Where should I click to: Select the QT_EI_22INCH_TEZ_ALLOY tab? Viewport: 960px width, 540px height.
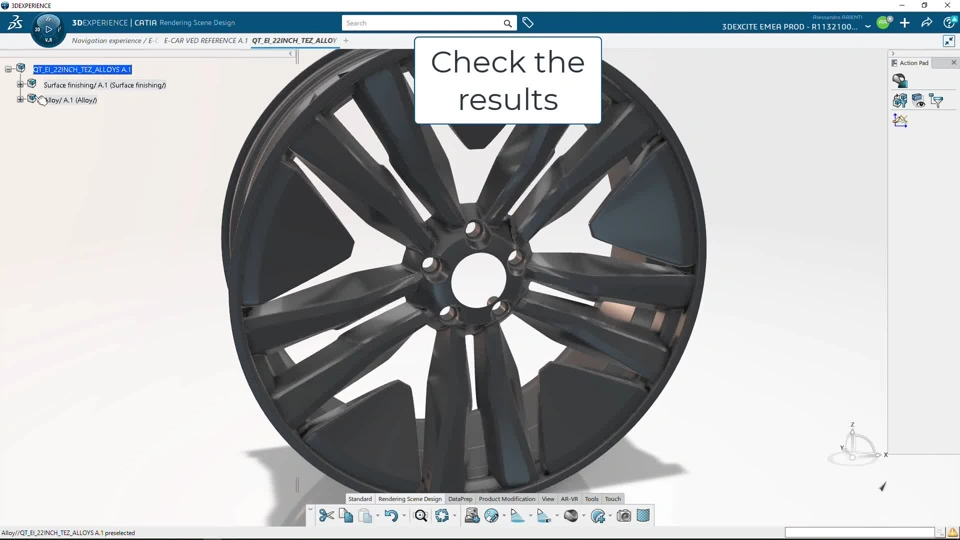coord(294,40)
